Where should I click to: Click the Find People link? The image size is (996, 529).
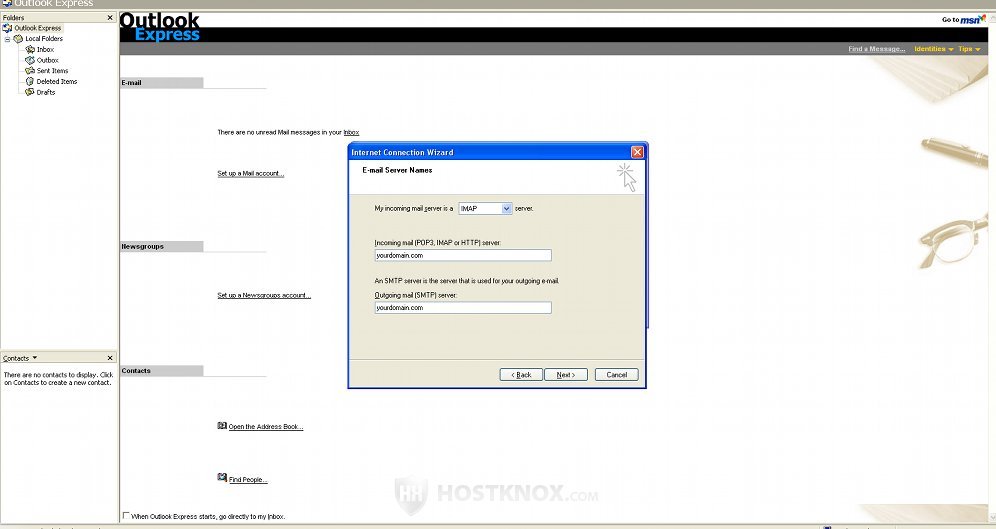coord(248,479)
